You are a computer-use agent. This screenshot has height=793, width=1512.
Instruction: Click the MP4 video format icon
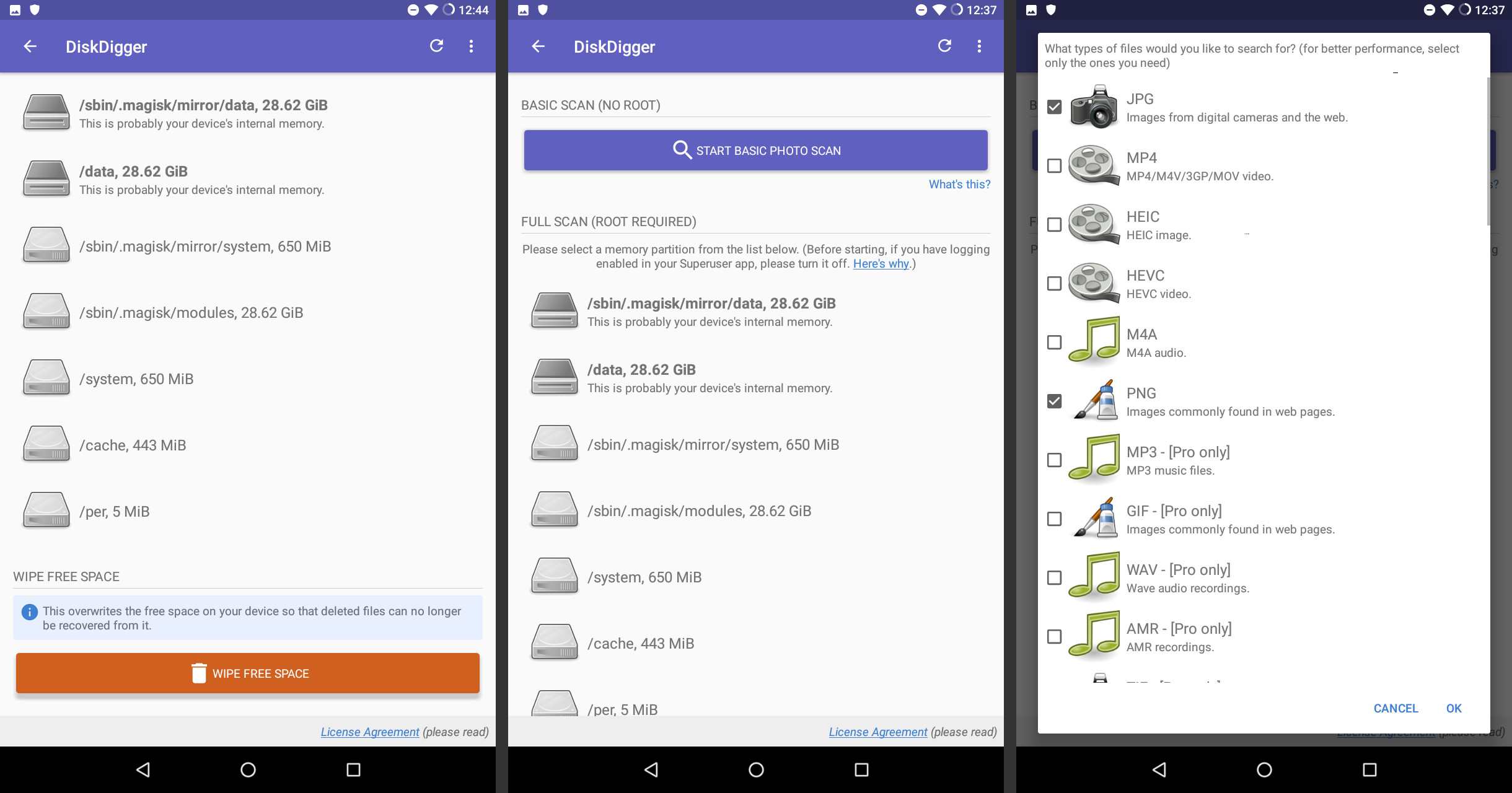[1094, 165]
